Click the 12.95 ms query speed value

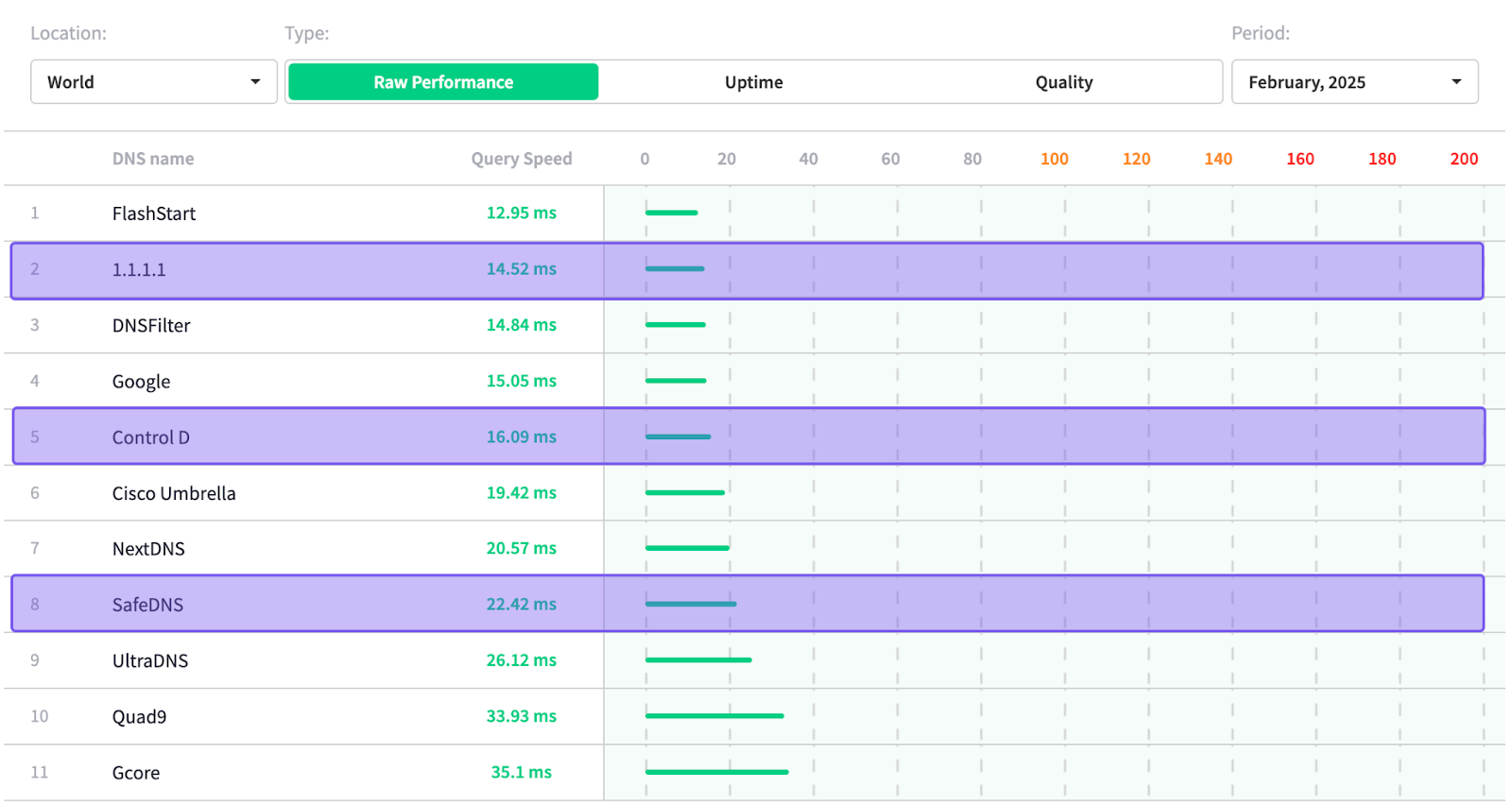522,213
